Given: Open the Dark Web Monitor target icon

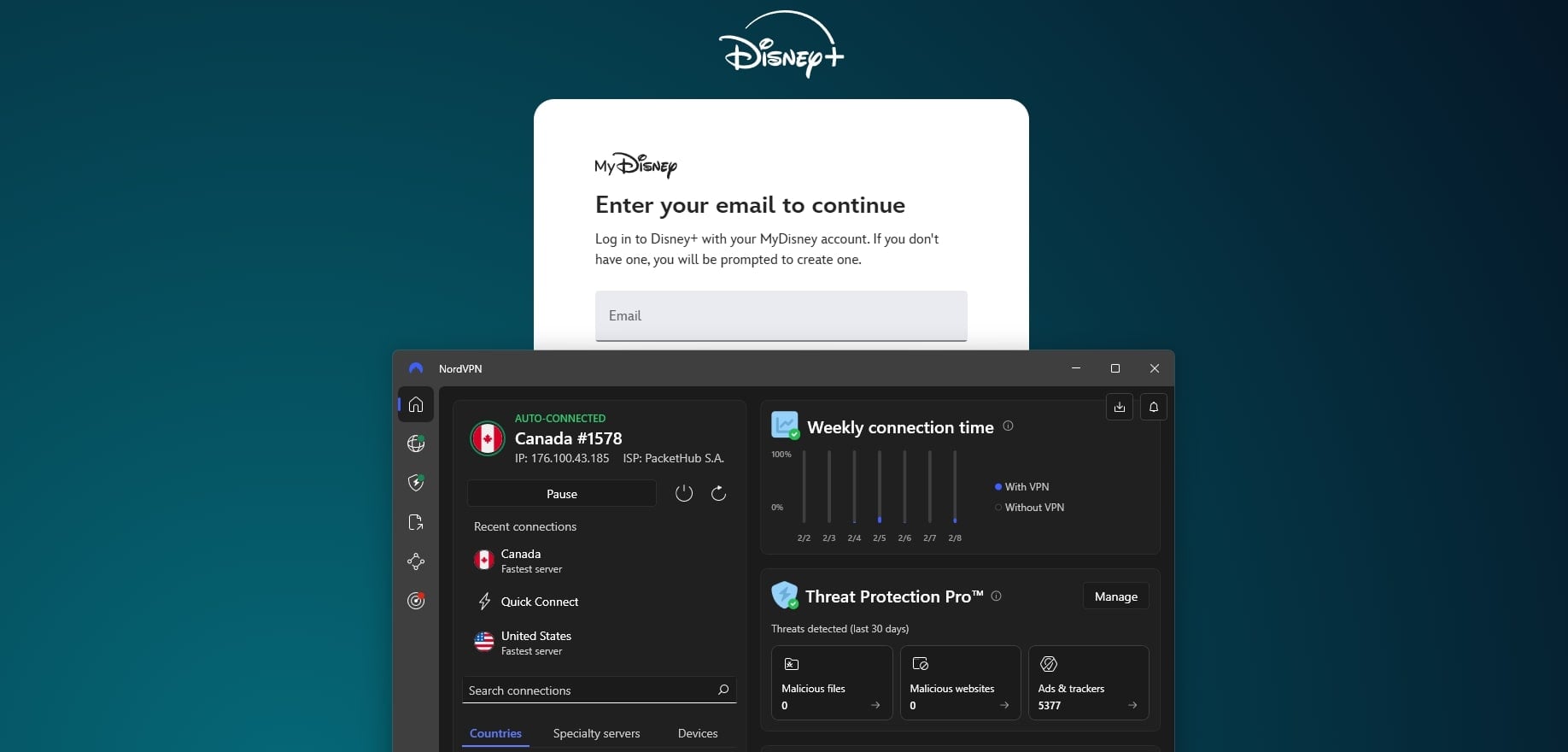Looking at the screenshot, I should pos(416,601).
